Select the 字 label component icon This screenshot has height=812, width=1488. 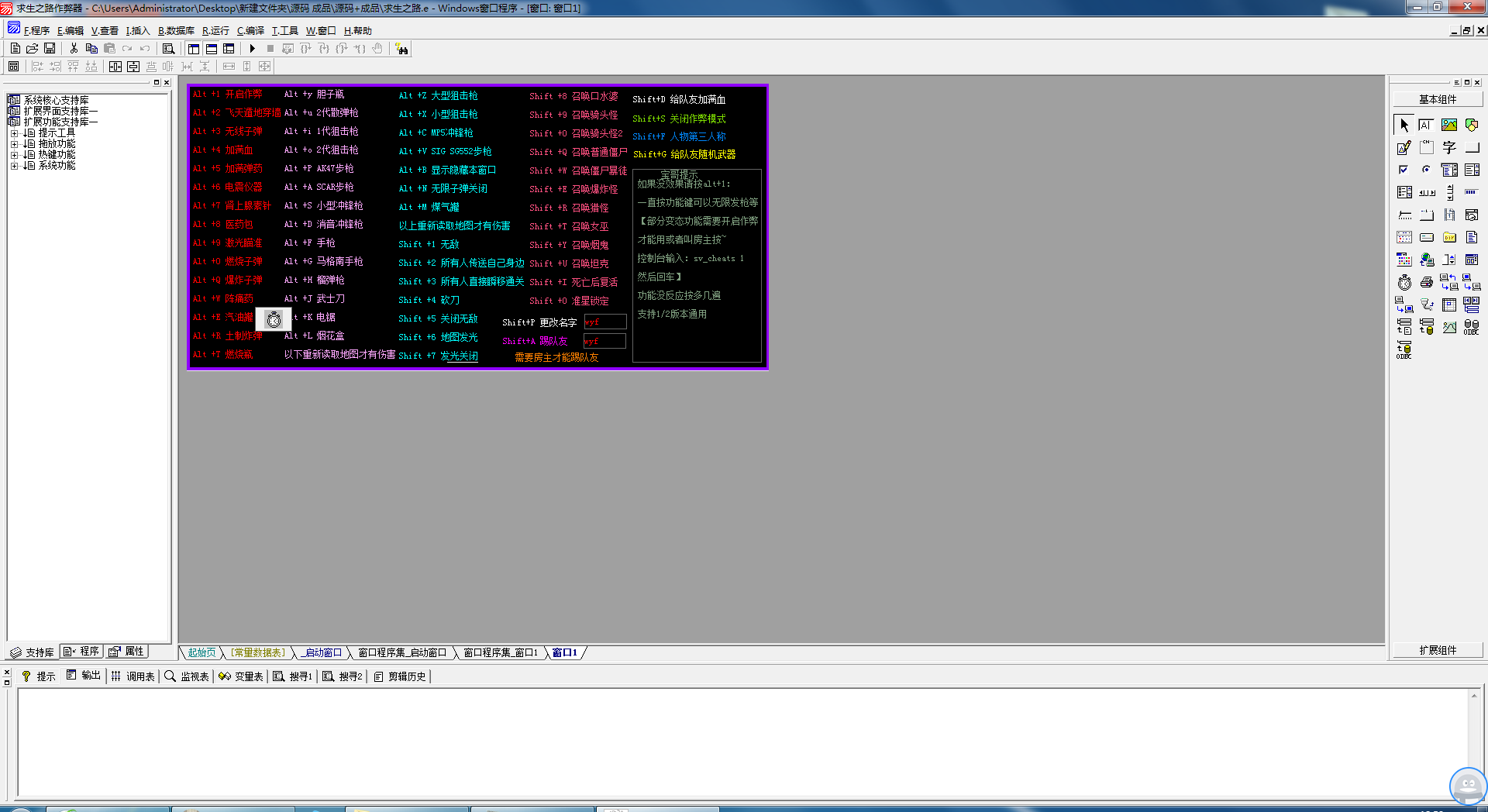1449,146
